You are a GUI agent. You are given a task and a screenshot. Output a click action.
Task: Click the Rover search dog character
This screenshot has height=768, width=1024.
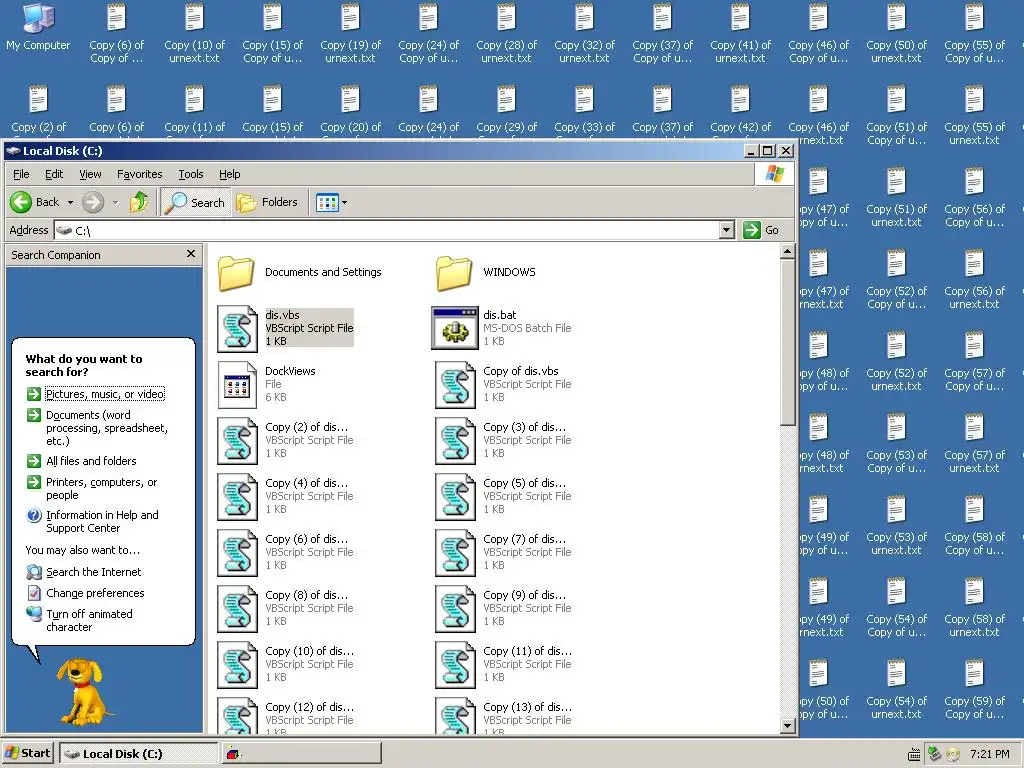(x=84, y=692)
